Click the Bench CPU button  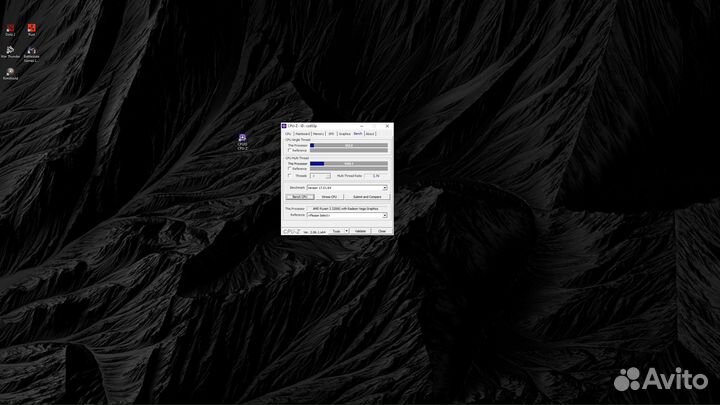(300, 197)
